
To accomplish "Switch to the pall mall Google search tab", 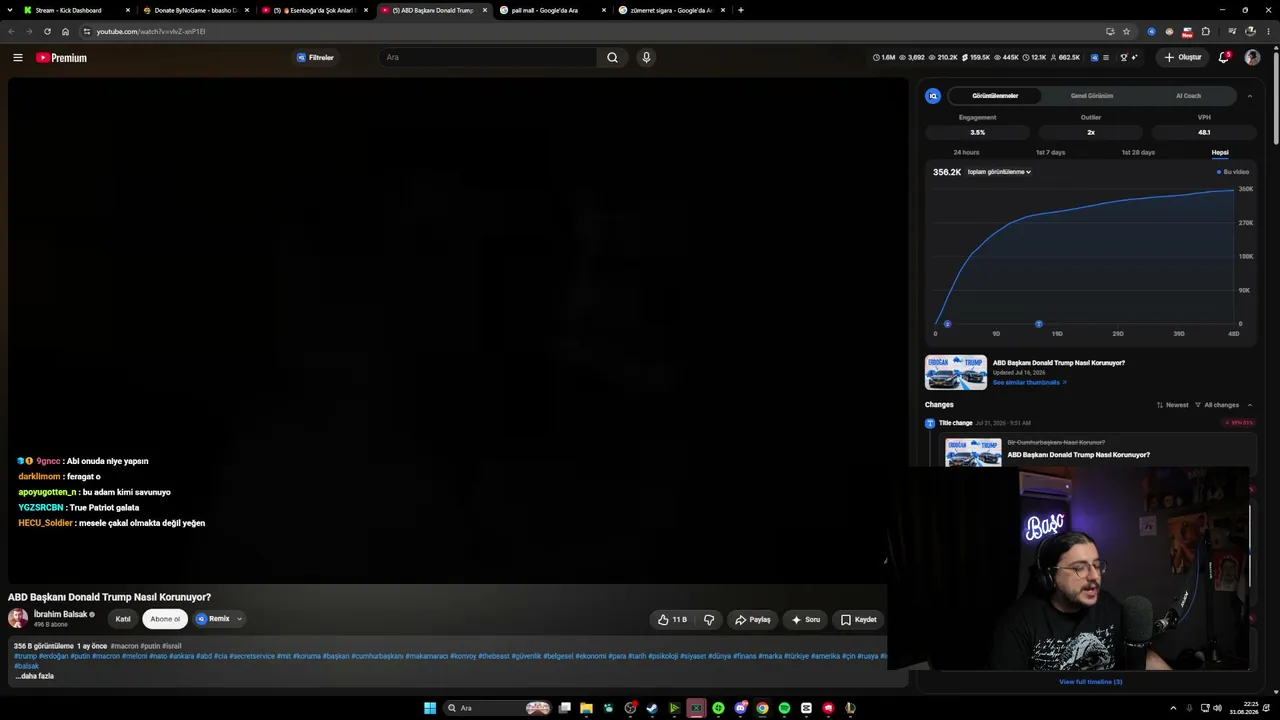I will pos(552,10).
